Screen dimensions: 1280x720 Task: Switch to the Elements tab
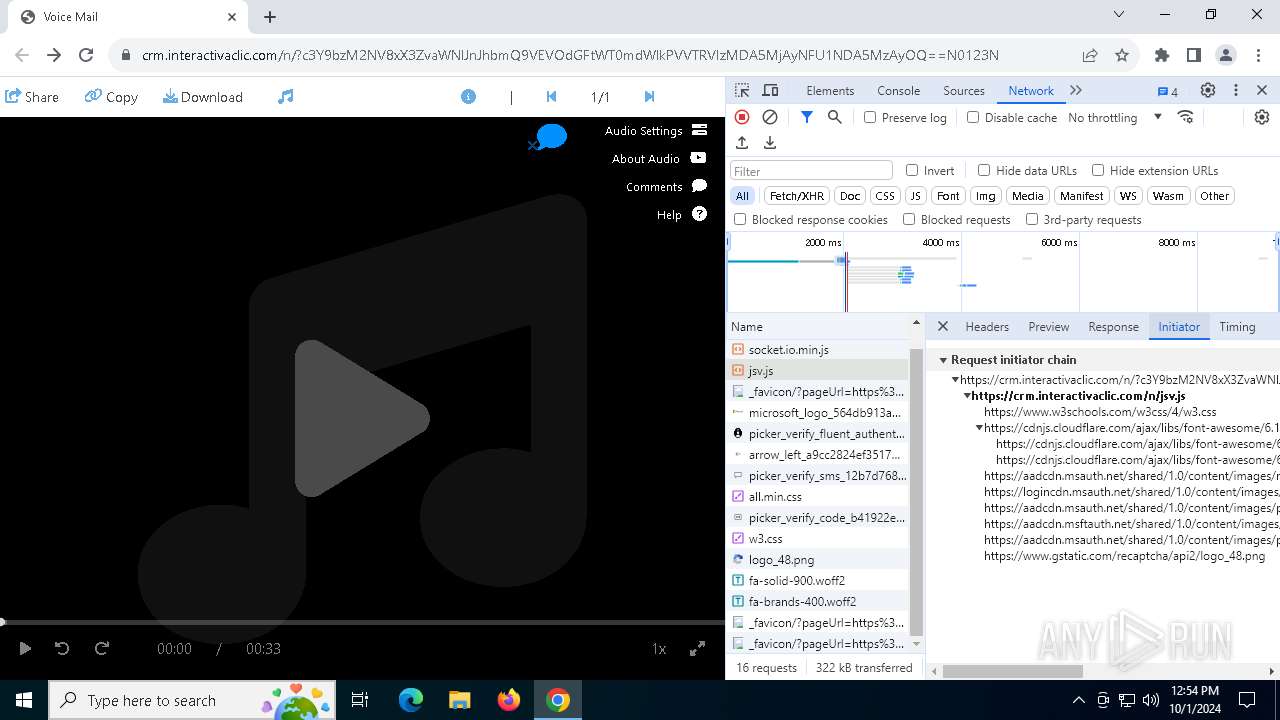pyautogui.click(x=830, y=90)
